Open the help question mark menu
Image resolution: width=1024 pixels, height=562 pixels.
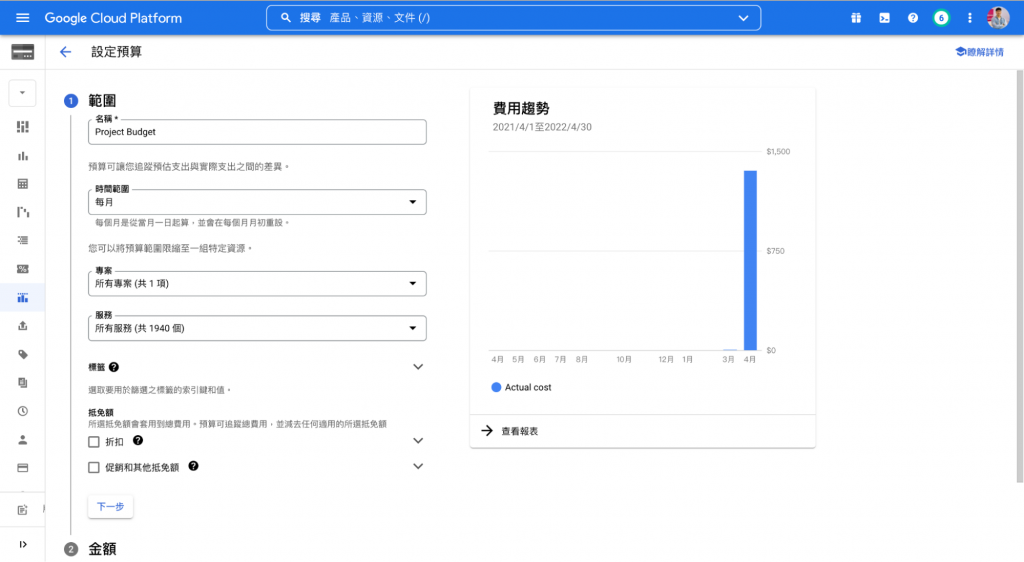(912, 18)
